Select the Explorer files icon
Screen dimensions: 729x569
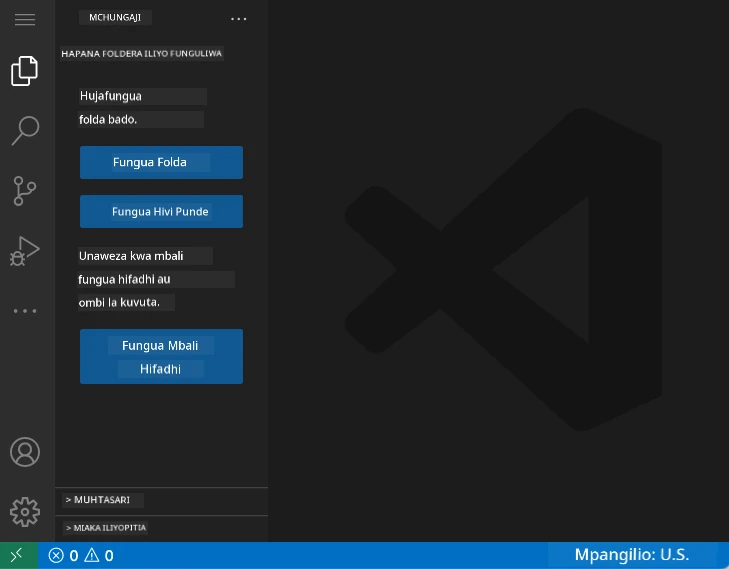tap(25, 71)
